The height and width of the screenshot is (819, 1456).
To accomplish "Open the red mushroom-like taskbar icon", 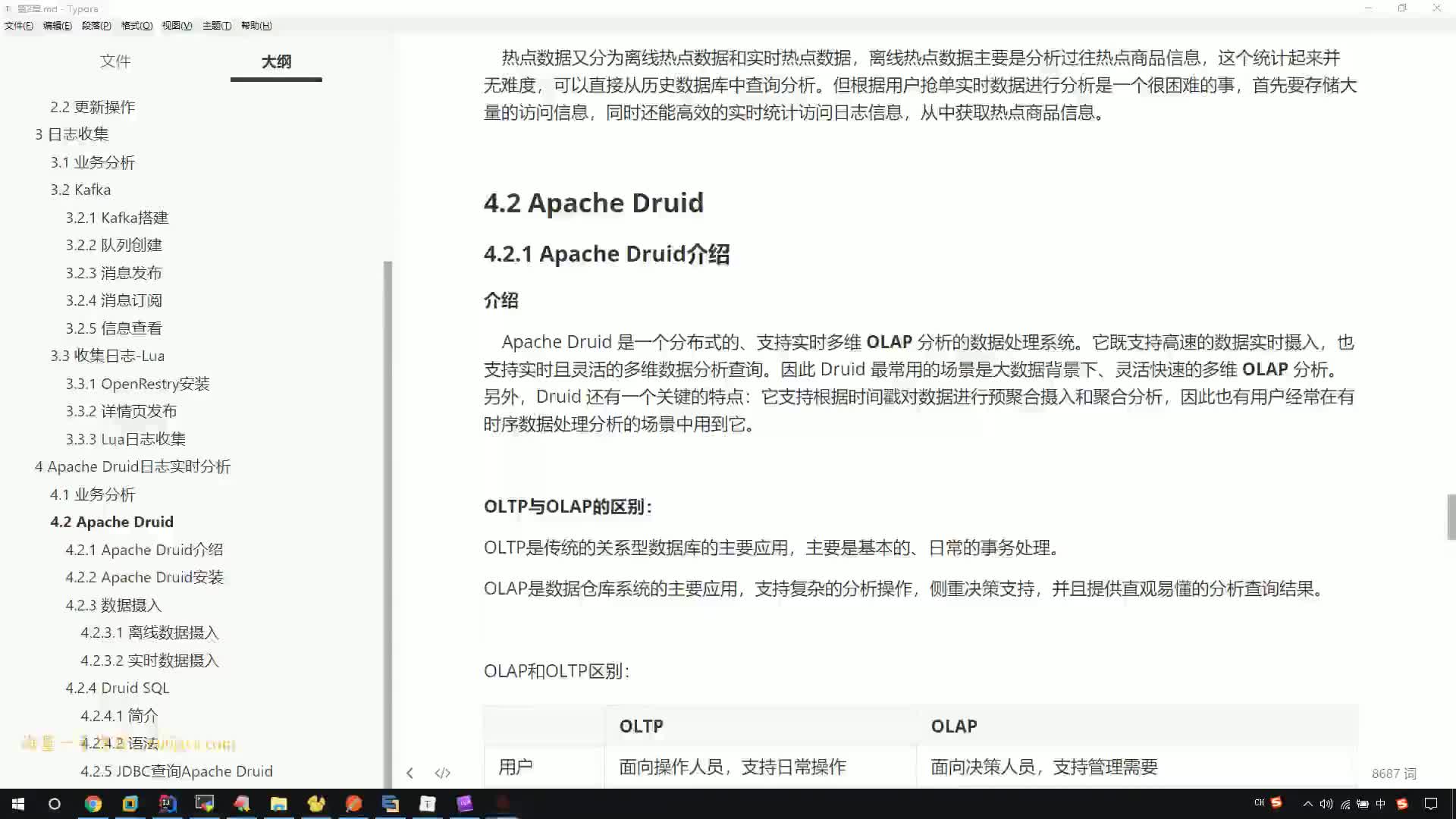I will point(242,804).
